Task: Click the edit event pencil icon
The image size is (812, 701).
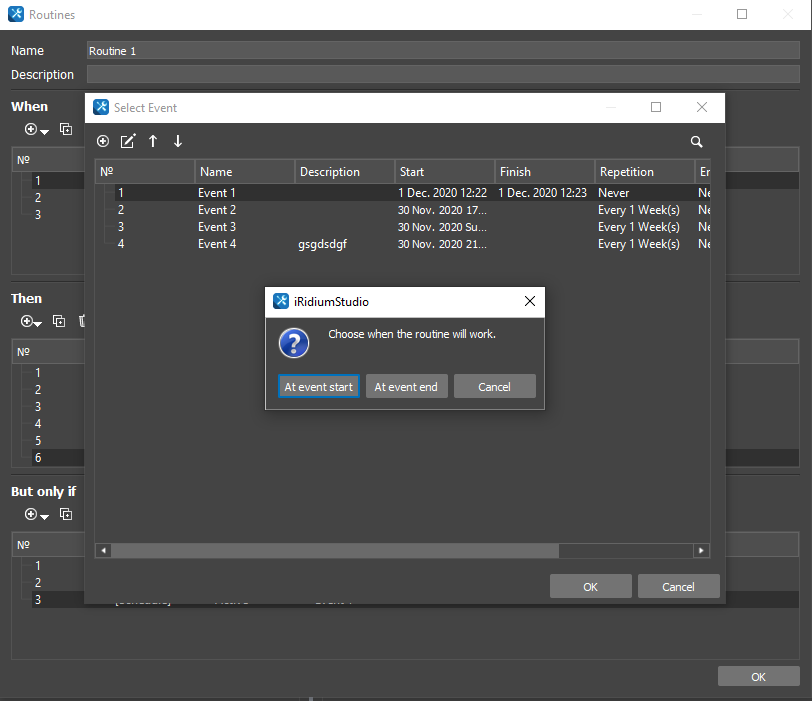Action: tap(128, 142)
